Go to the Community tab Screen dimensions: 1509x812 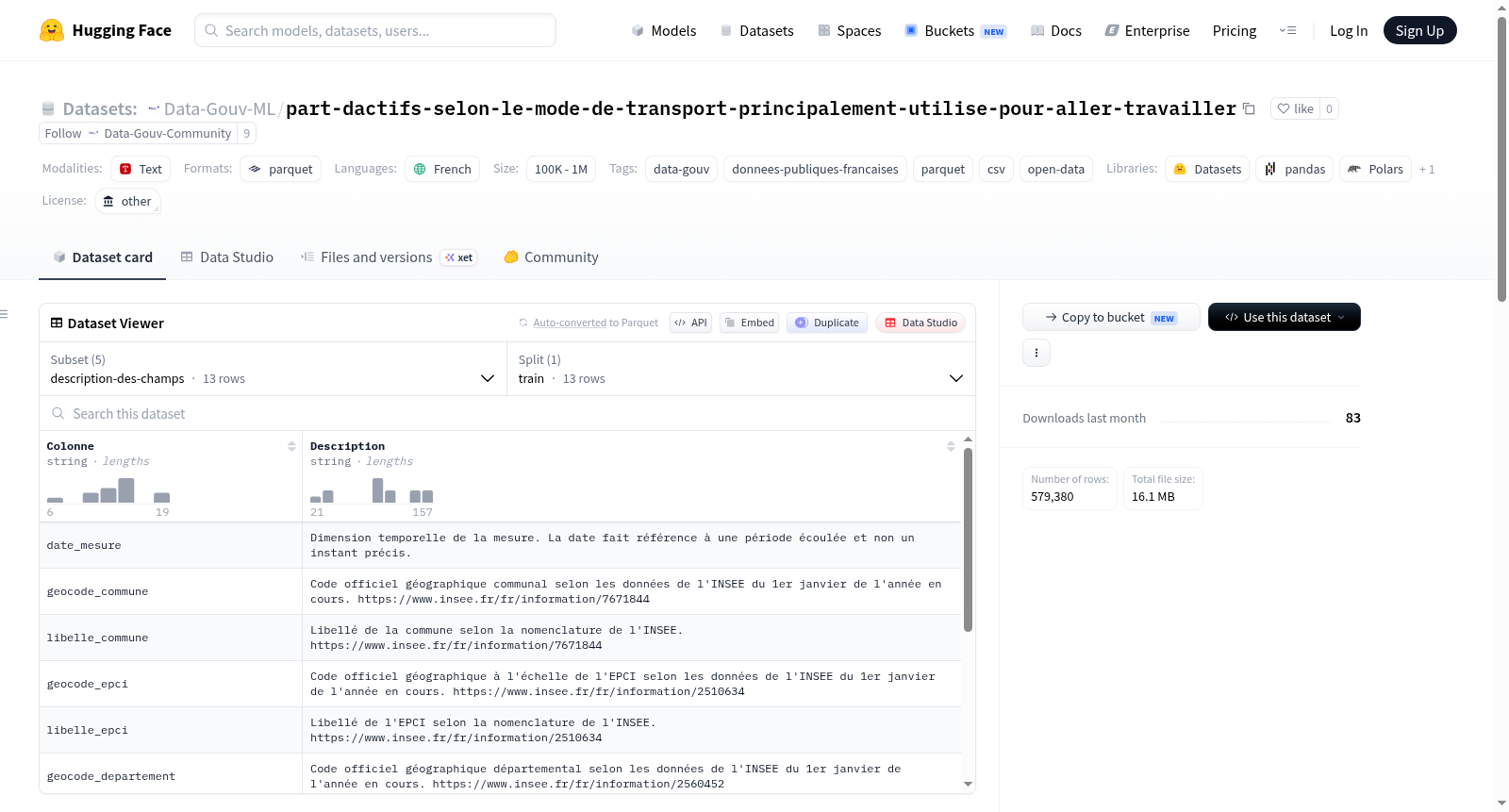click(x=552, y=257)
